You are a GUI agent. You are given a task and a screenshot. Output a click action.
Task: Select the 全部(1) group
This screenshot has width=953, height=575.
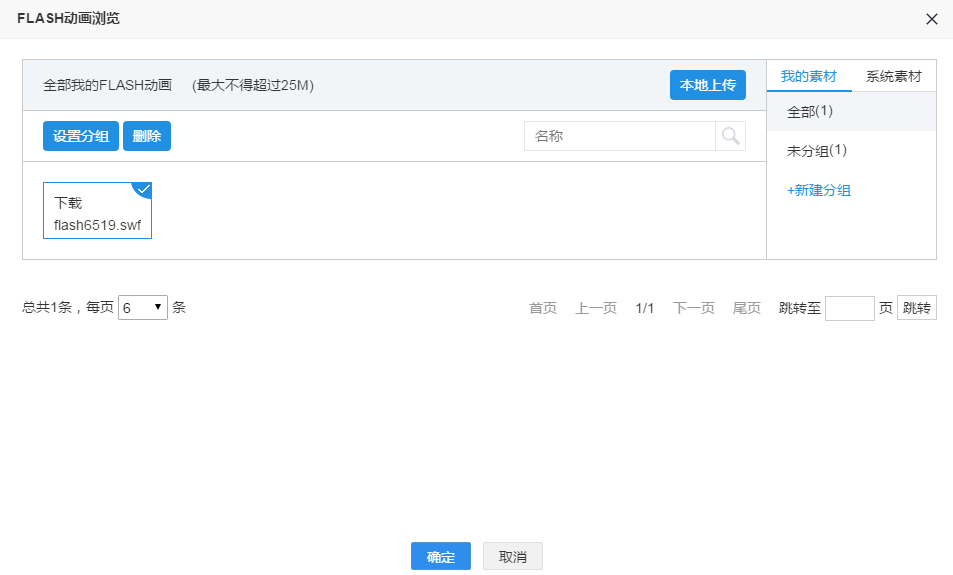810,111
